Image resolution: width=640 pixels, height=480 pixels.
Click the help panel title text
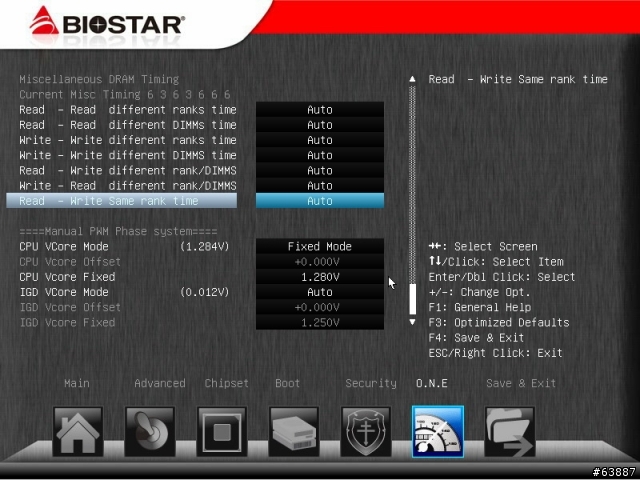tap(518, 79)
